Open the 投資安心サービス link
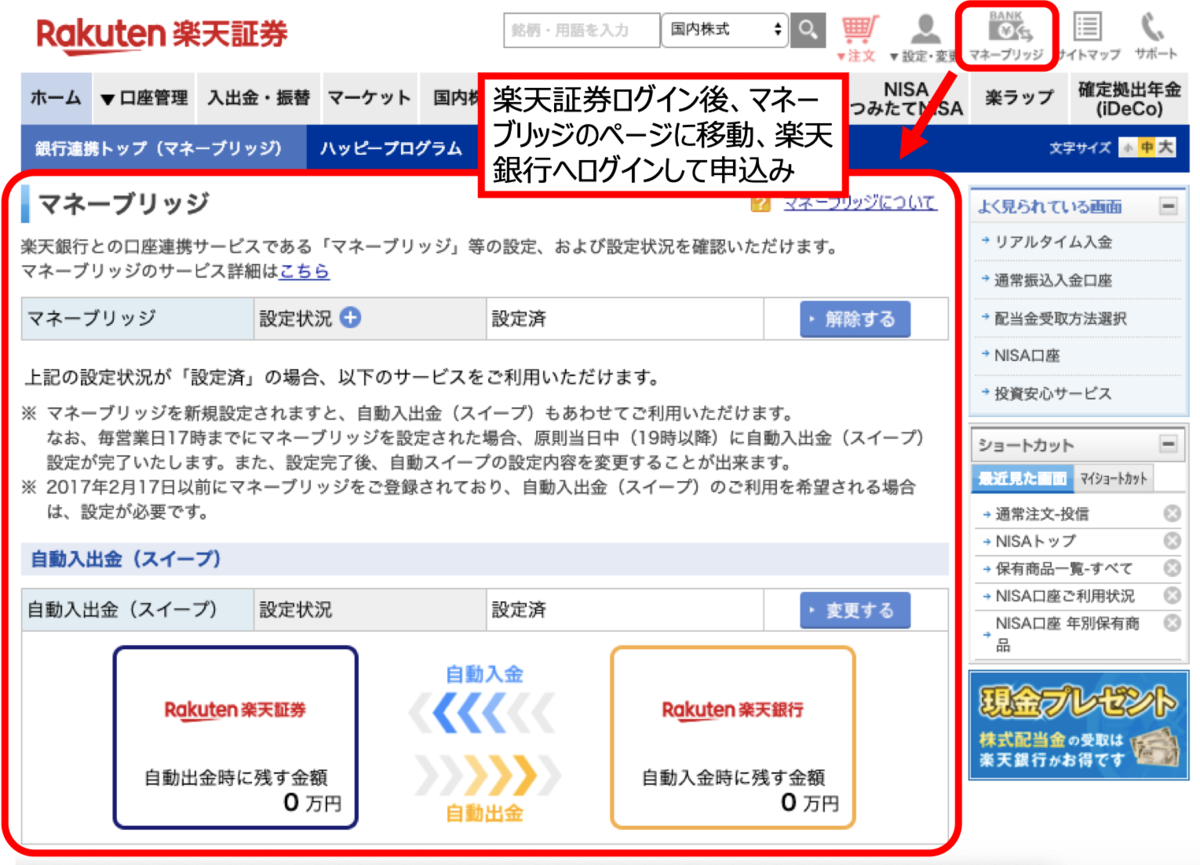The image size is (1200, 865). tap(1054, 393)
